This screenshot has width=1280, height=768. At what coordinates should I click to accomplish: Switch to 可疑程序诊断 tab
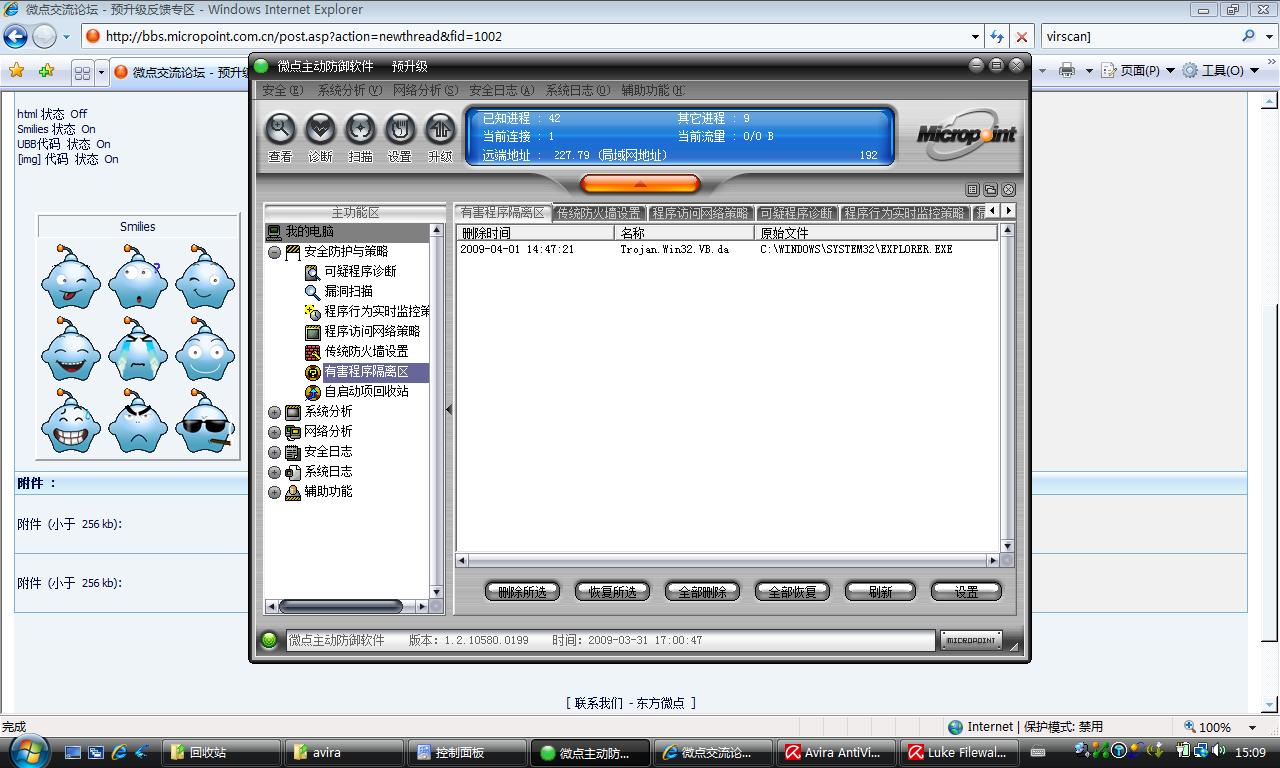click(x=796, y=213)
